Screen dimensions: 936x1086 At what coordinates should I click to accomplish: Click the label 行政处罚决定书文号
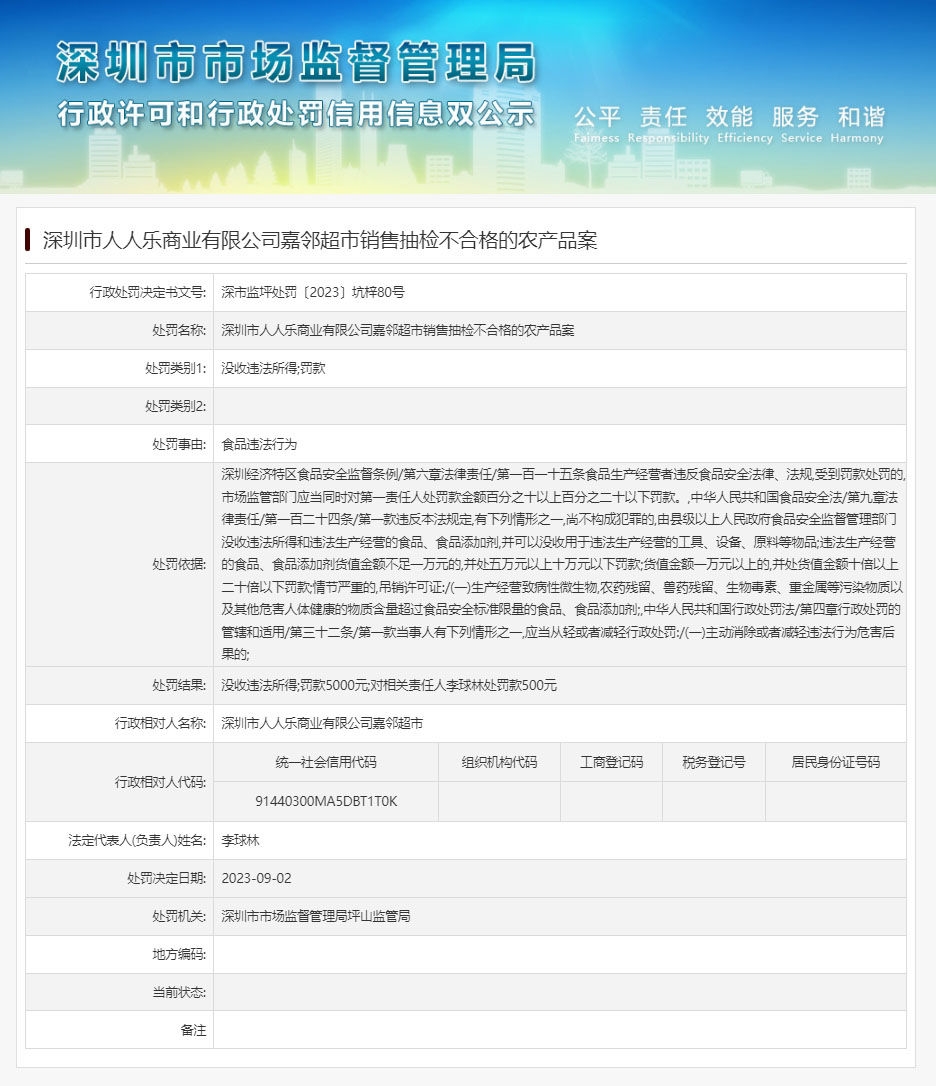coord(148,292)
